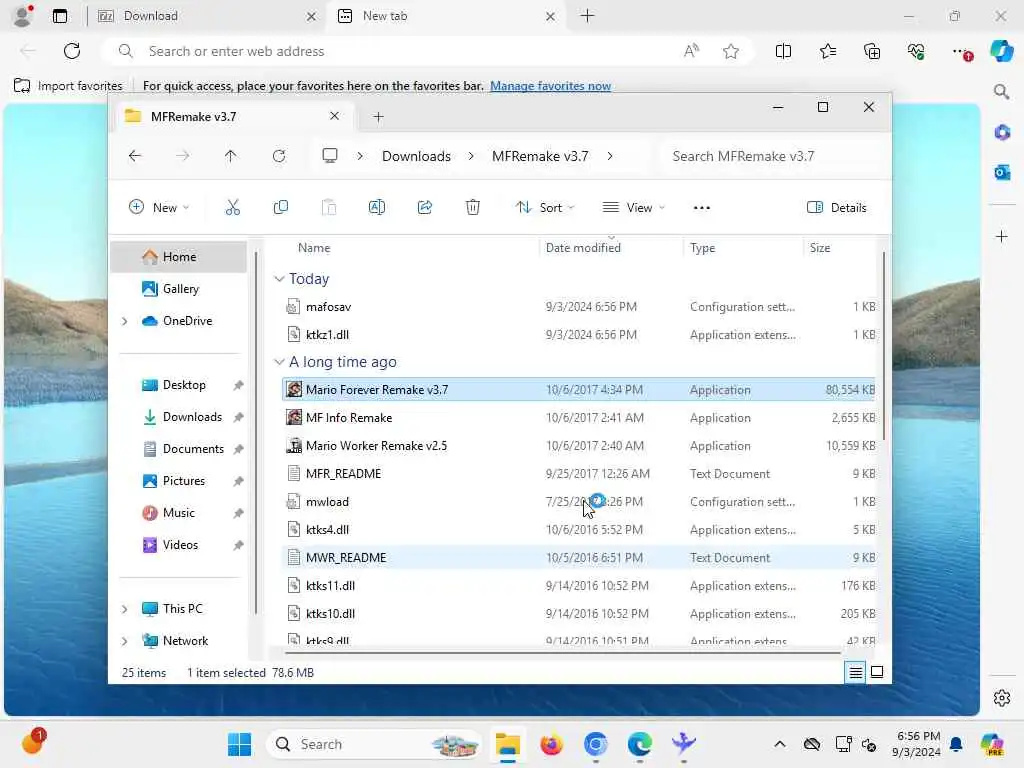Screen dimensions: 1024x768
Task: Click Downloads breadcrumb in address bar
Action: point(416,156)
